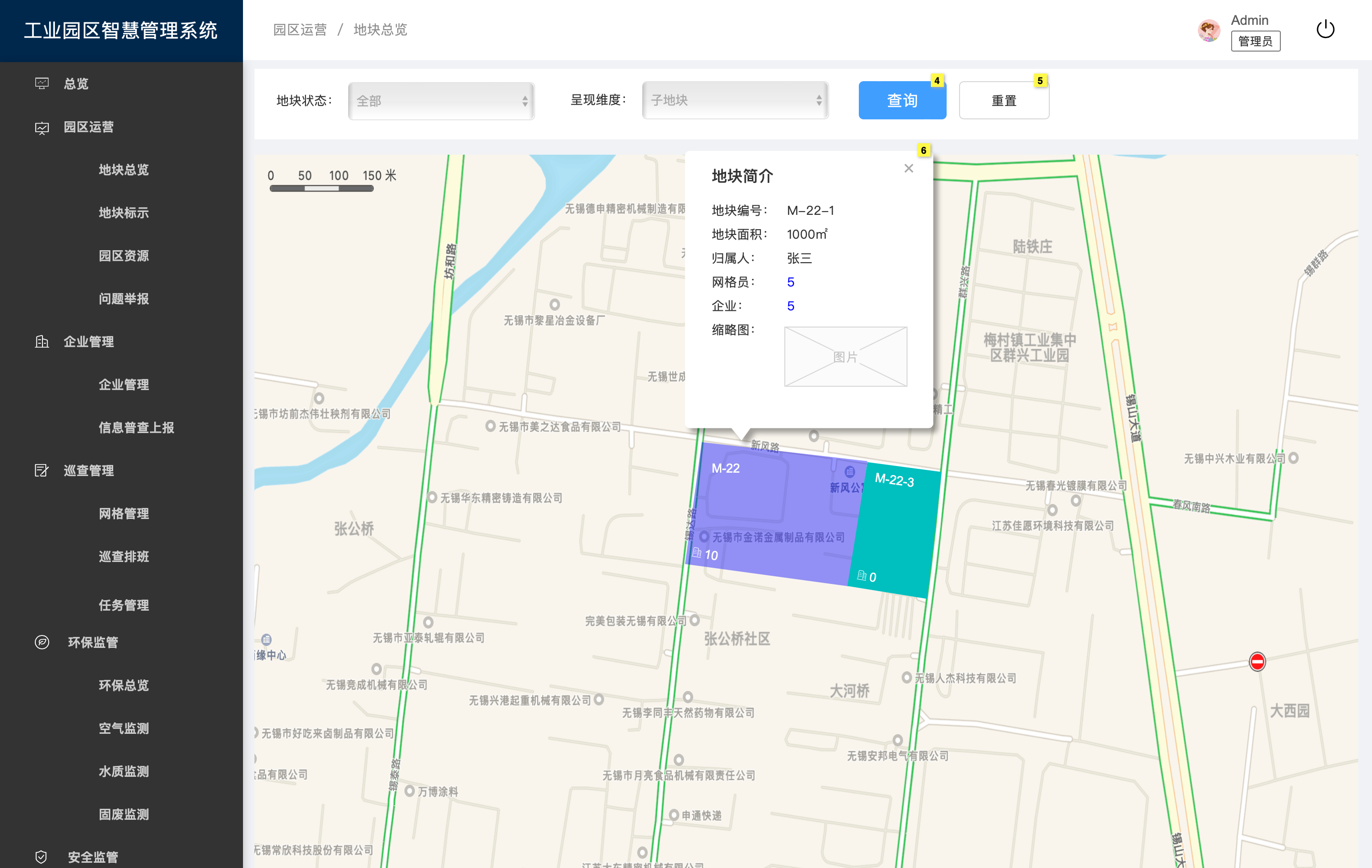Click the 巡查管理 edit-note icon

[42, 470]
